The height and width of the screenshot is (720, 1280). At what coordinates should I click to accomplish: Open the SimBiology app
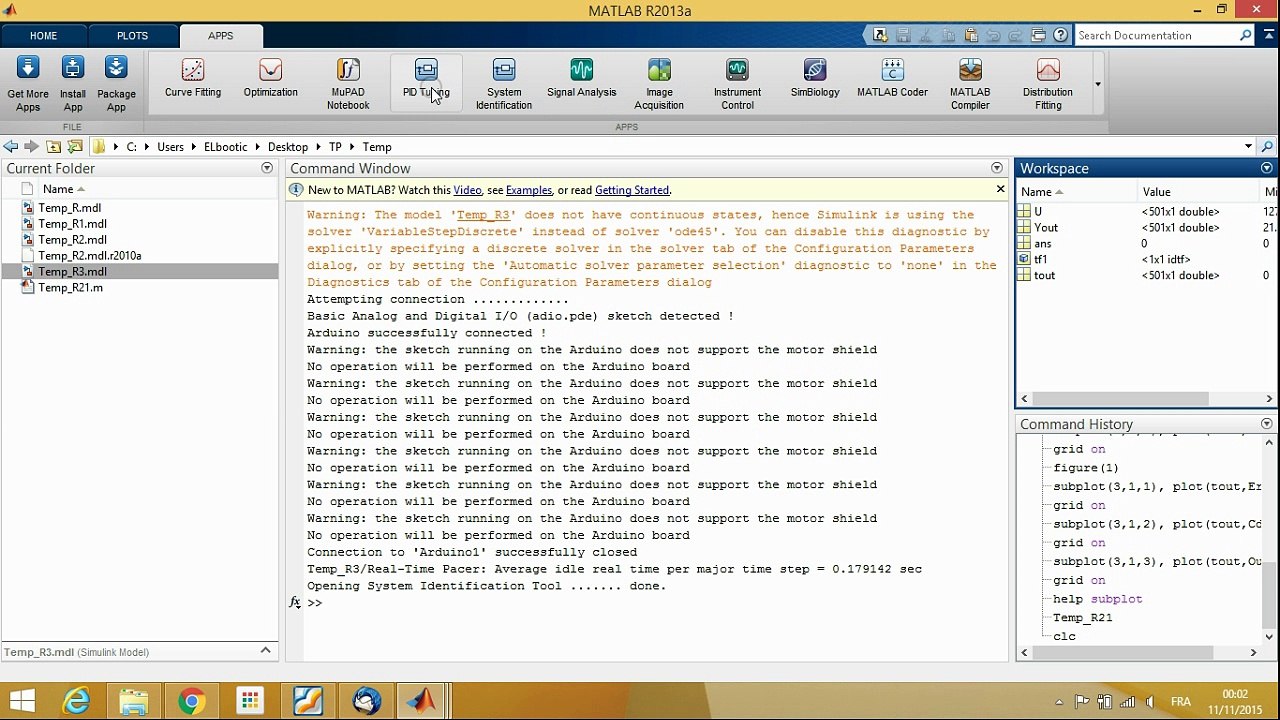click(815, 79)
